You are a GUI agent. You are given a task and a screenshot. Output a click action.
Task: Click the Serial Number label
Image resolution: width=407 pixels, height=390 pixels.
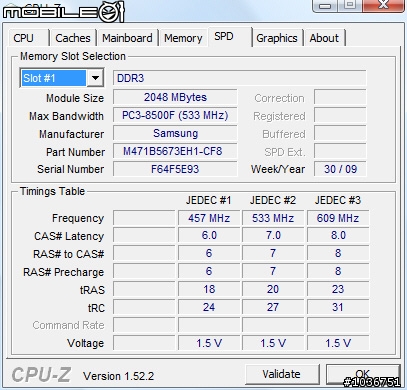click(x=71, y=169)
